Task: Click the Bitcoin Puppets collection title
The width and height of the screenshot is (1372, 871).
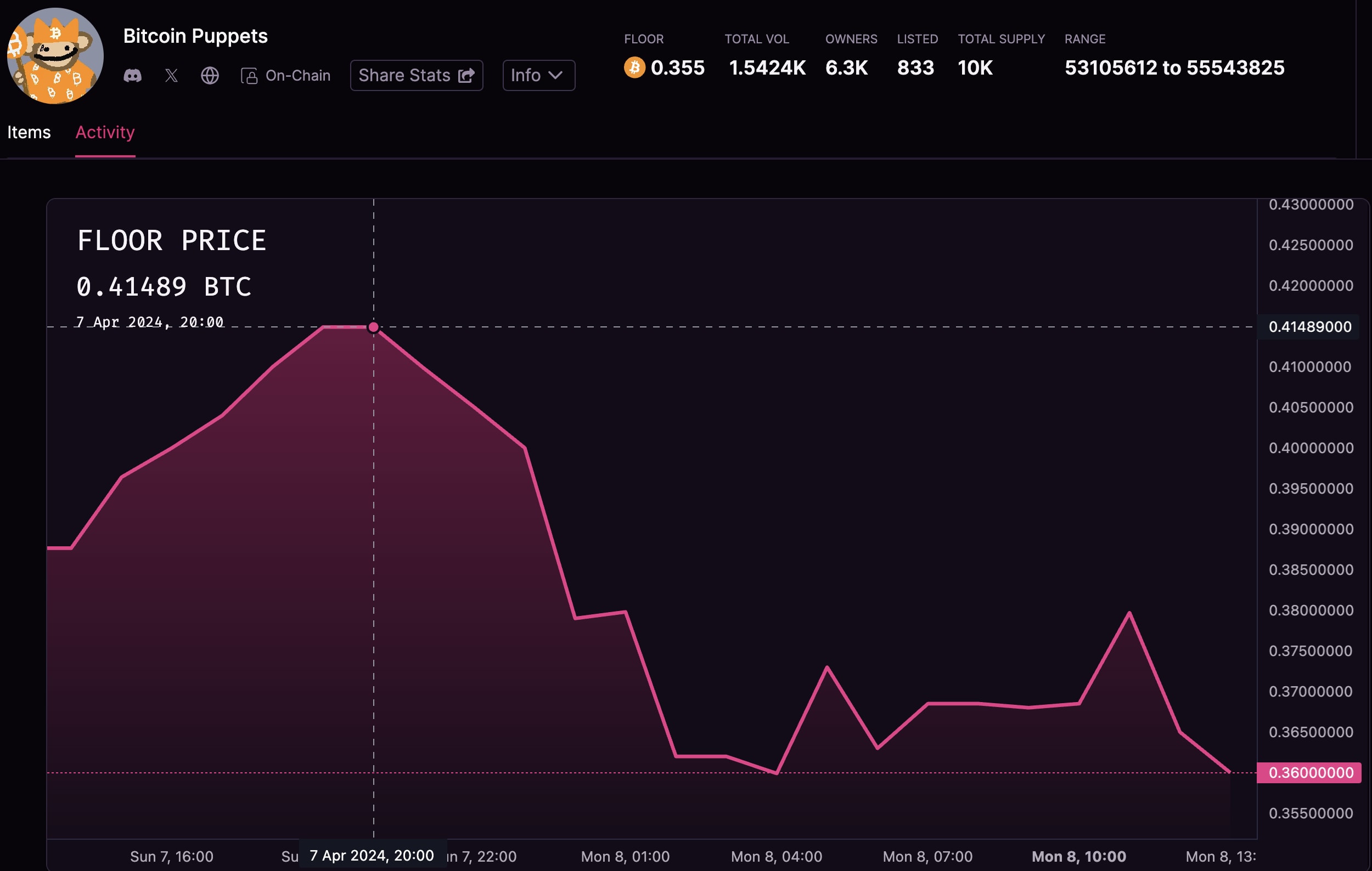Action: click(x=195, y=36)
